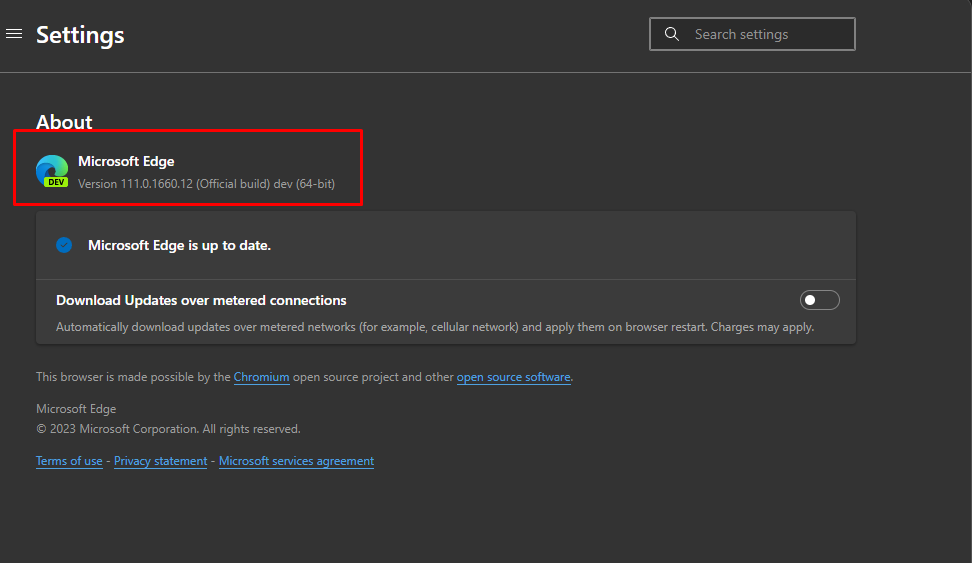
Task: Click 'Download Updates over metered connections' label
Action: [201, 300]
